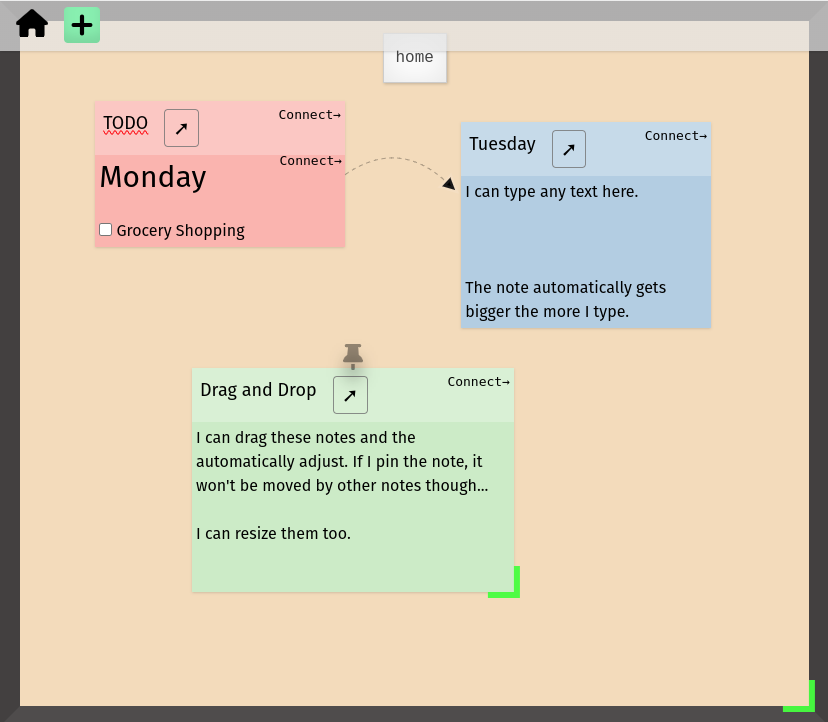The width and height of the screenshot is (828, 722).
Task: Toggle the Grocery Shopping checkbox
Action: tap(105, 229)
